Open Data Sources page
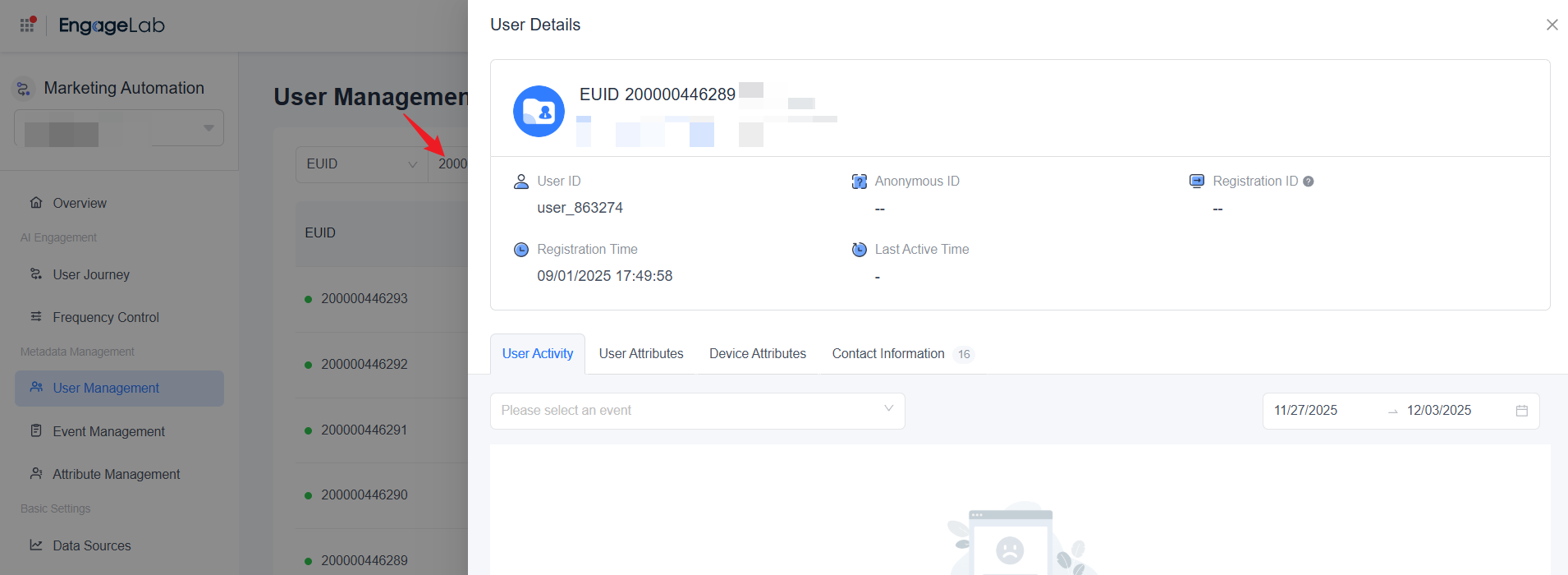The image size is (1568, 575). coord(91,545)
